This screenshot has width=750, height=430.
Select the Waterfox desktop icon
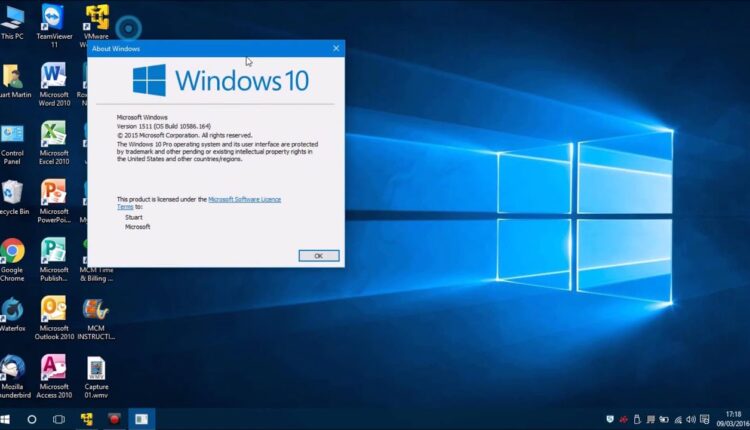click(12, 308)
